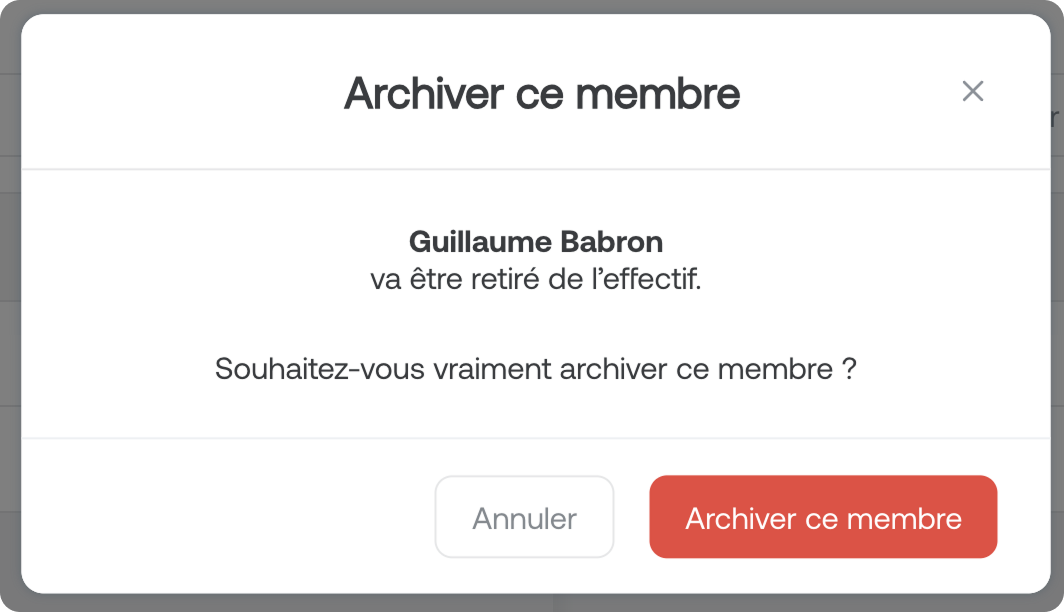The height and width of the screenshot is (612, 1064).
Task: Select the bold name Guillaume Babron
Action: pos(536,241)
